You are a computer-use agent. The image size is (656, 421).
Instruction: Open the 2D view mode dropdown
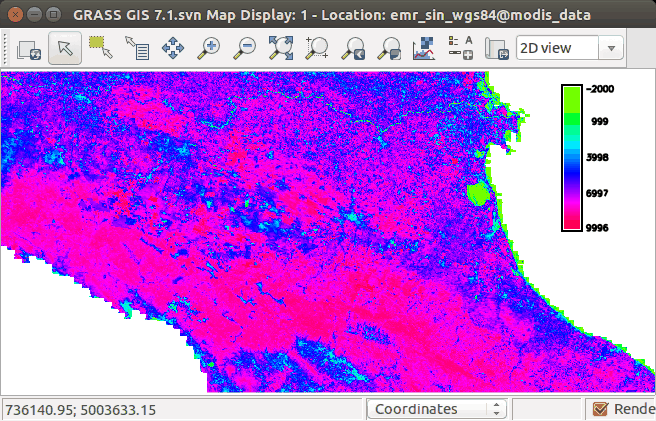point(569,48)
